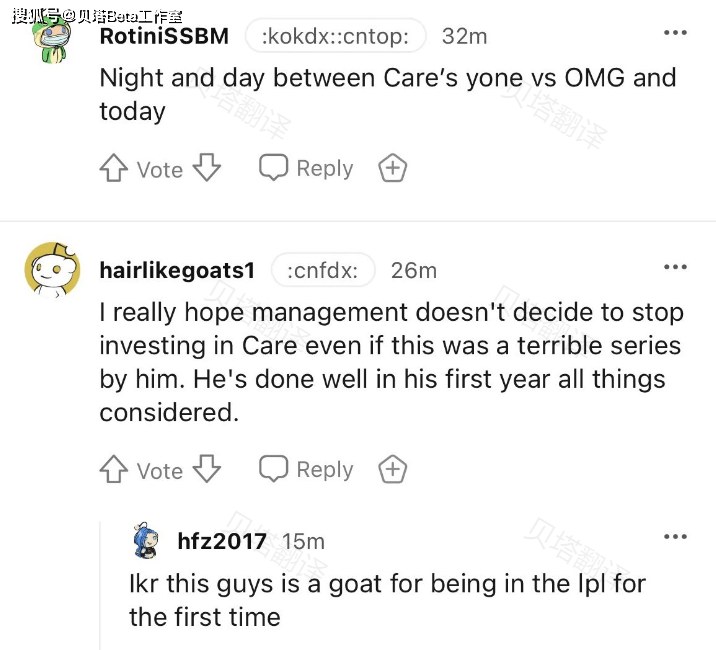Collapse the hfz2017 reply thread line
The width and height of the screenshot is (716, 650).
100,586
